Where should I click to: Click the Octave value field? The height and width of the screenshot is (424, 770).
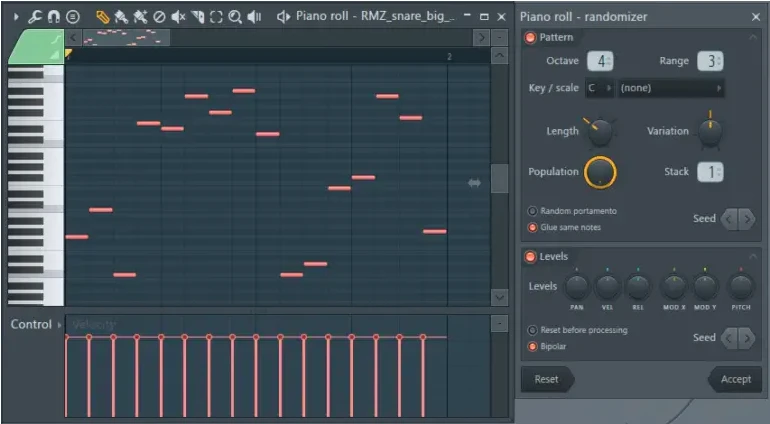coord(600,61)
